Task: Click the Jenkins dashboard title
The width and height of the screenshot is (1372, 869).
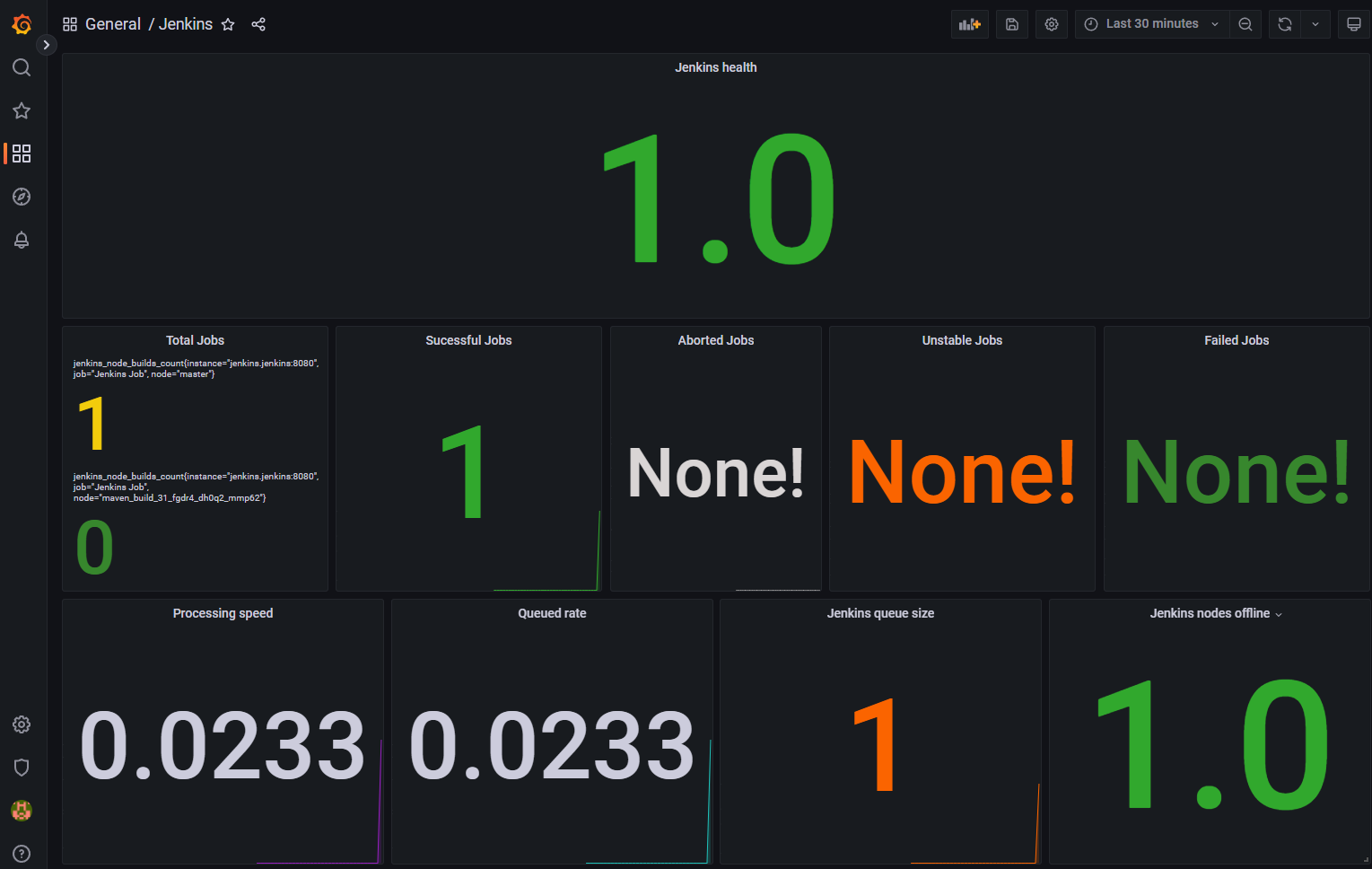Action: (x=186, y=24)
